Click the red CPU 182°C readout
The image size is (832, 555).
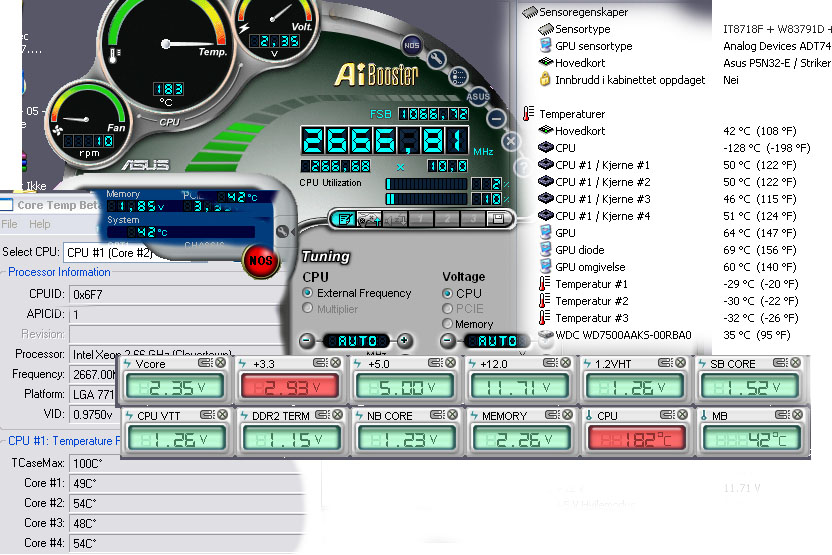636,439
